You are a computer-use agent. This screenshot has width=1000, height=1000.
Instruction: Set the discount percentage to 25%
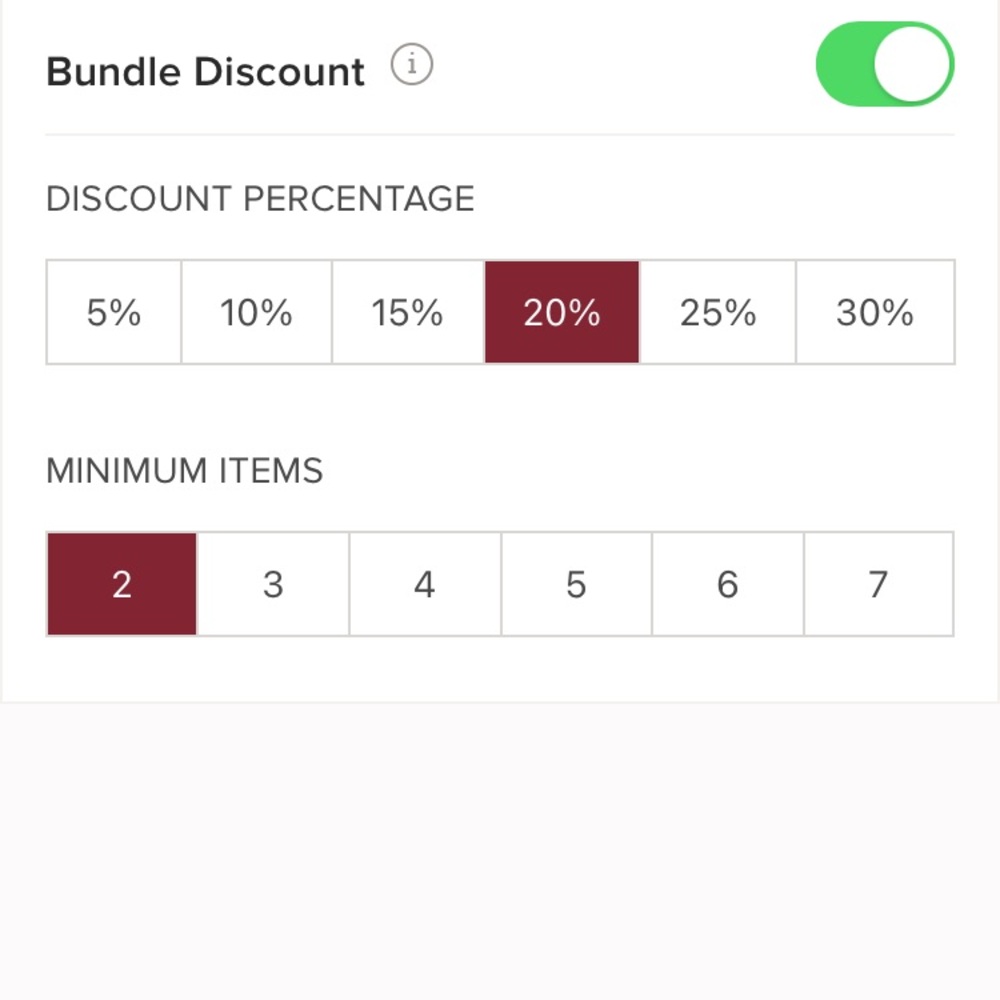tap(716, 312)
